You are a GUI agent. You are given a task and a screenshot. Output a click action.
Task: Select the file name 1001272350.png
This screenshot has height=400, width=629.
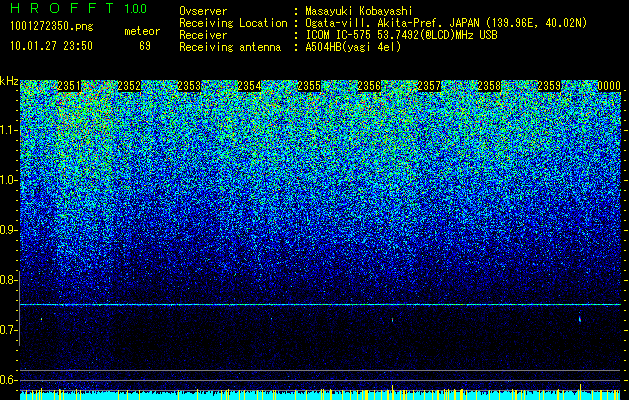point(52,26)
